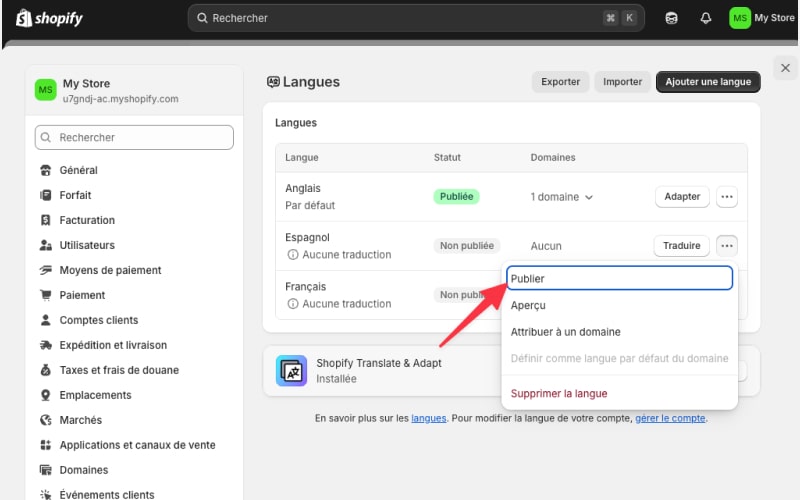Image resolution: width=800 pixels, height=500 pixels.
Task: Open the three-dot menu for Anglais
Action: 727,197
